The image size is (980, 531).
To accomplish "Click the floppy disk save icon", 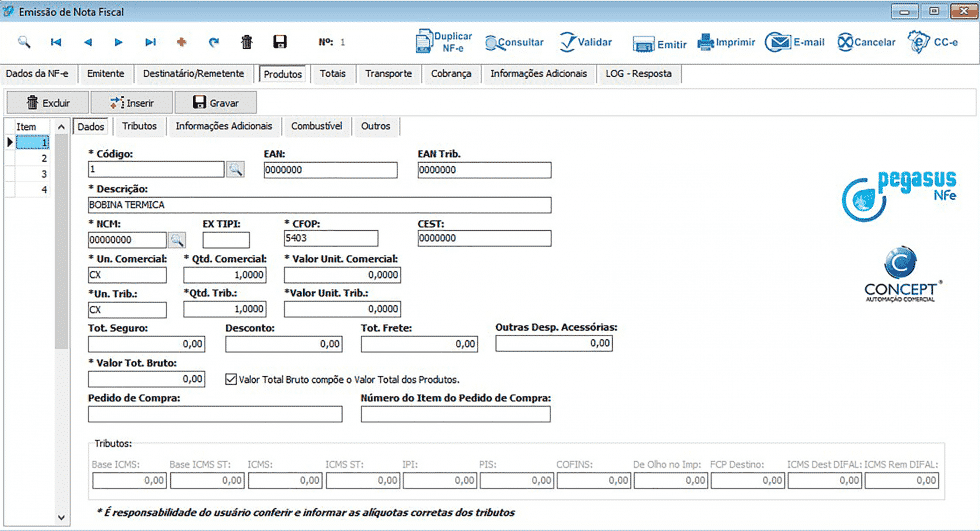I will 280,42.
